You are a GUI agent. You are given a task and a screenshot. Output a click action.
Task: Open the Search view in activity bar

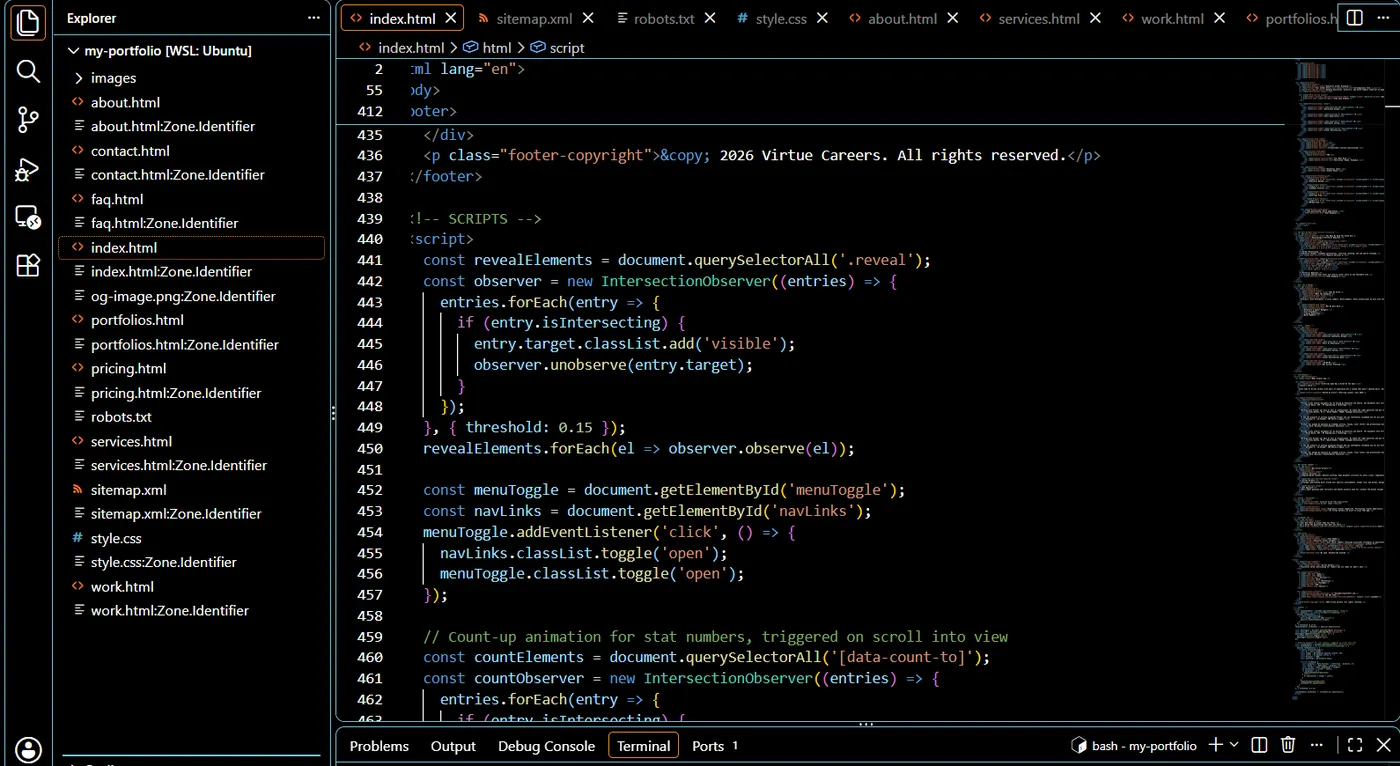(28, 71)
